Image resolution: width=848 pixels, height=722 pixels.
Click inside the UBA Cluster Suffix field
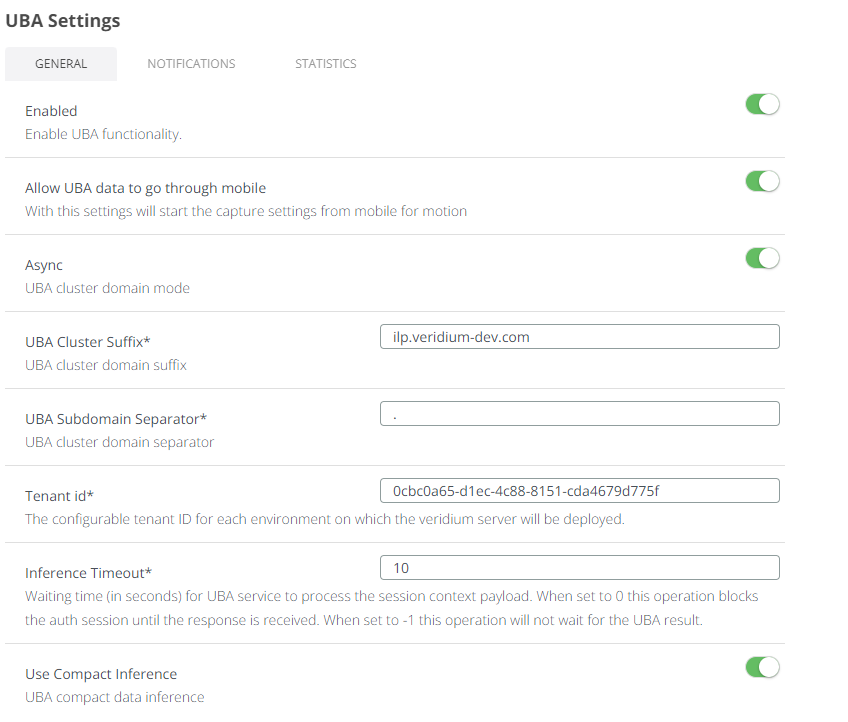point(580,336)
